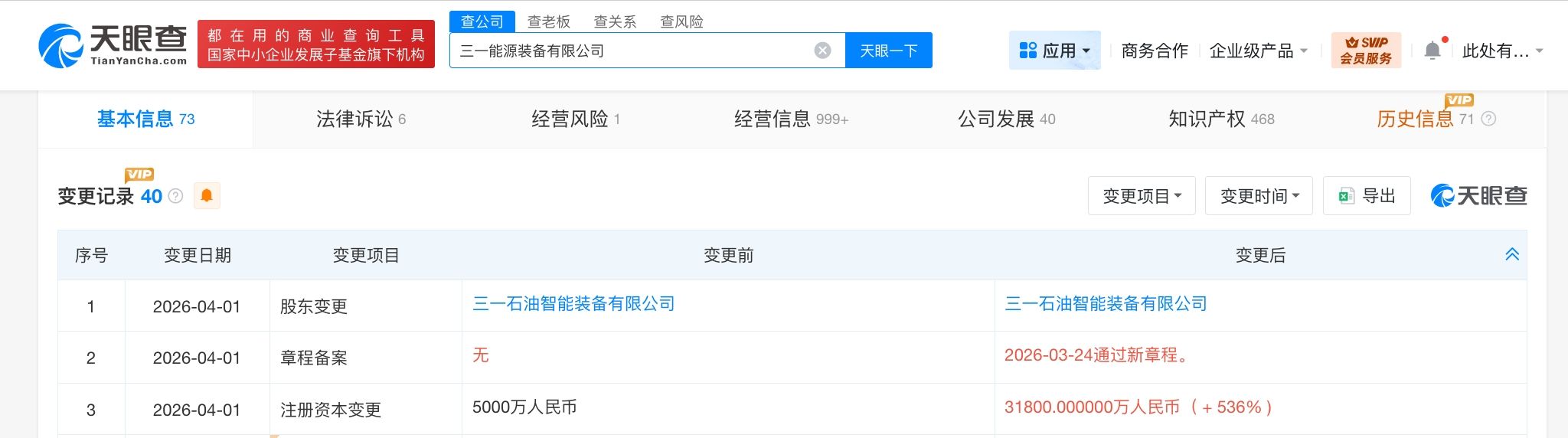This screenshot has height=438, width=1568.
Task: Switch to the 法律诉讼 tab
Action: click(x=361, y=119)
